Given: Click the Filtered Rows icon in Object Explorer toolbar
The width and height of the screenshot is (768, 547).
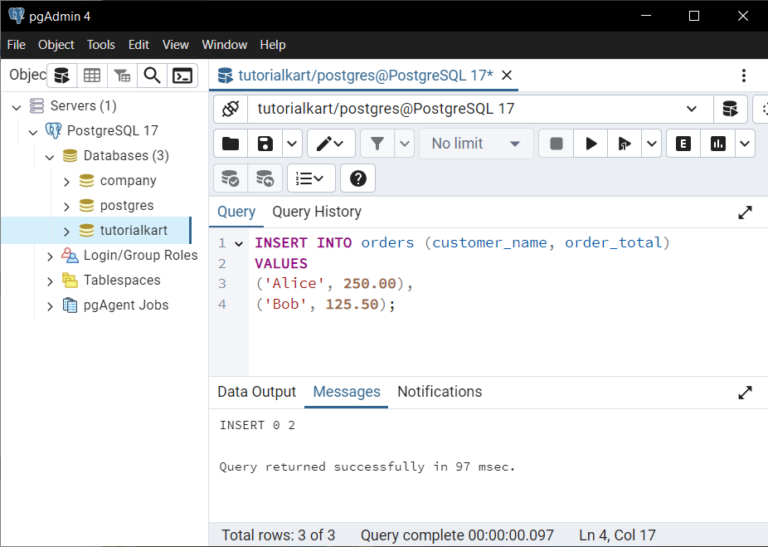Looking at the screenshot, I should coord(122,75).
